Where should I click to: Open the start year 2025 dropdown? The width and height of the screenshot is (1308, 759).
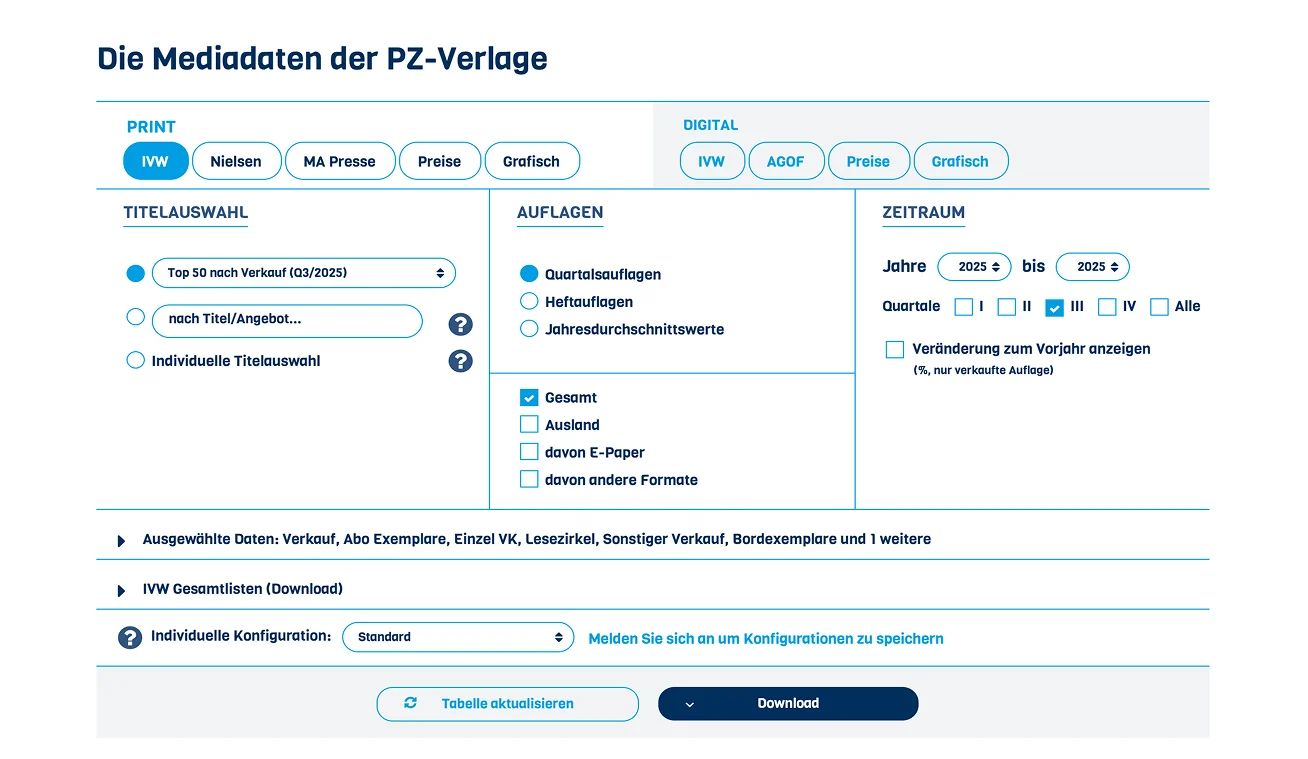click(974, 267)
